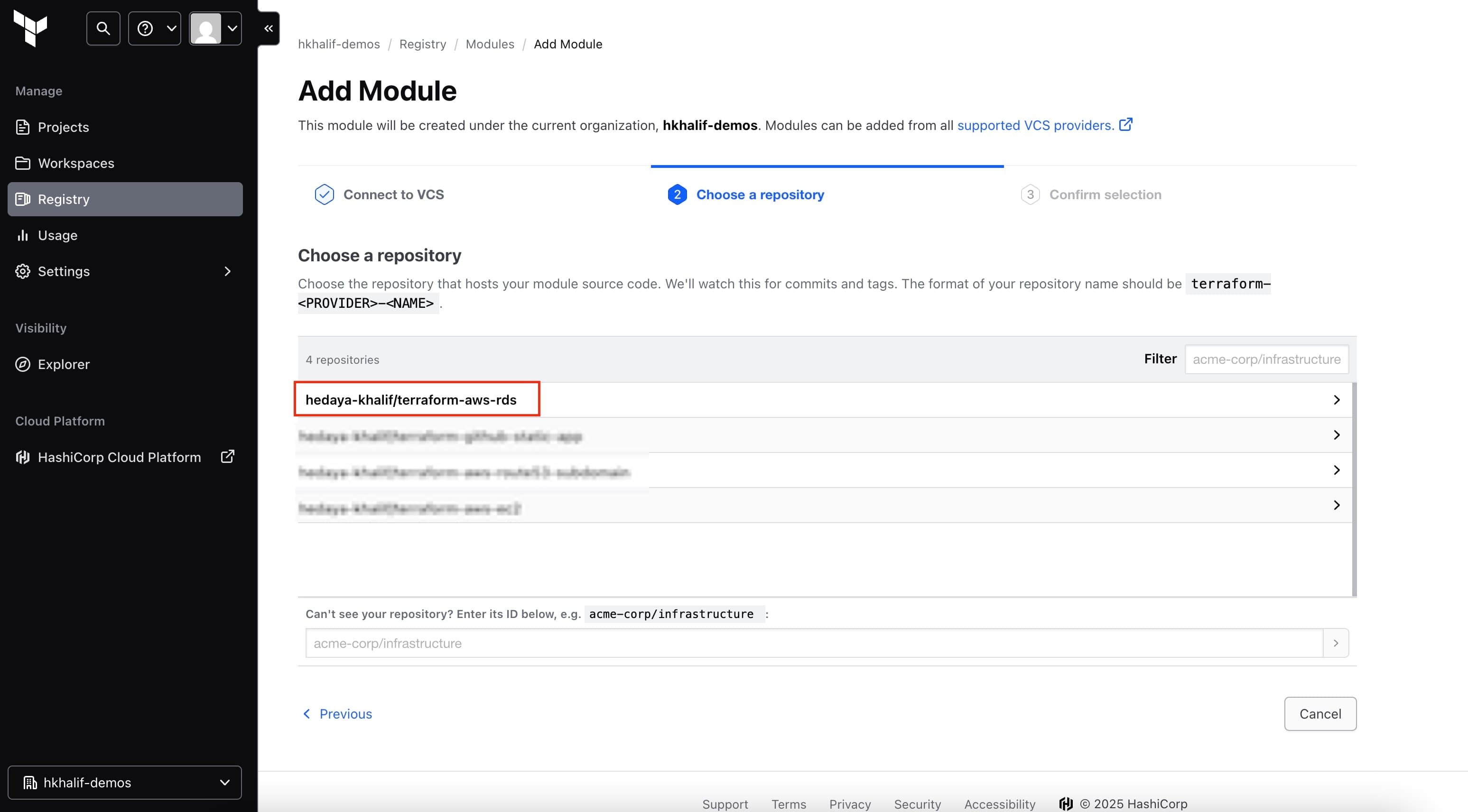Open Workspaces in sidebar
Screen dimensions: 1468x812
(76, 163)
